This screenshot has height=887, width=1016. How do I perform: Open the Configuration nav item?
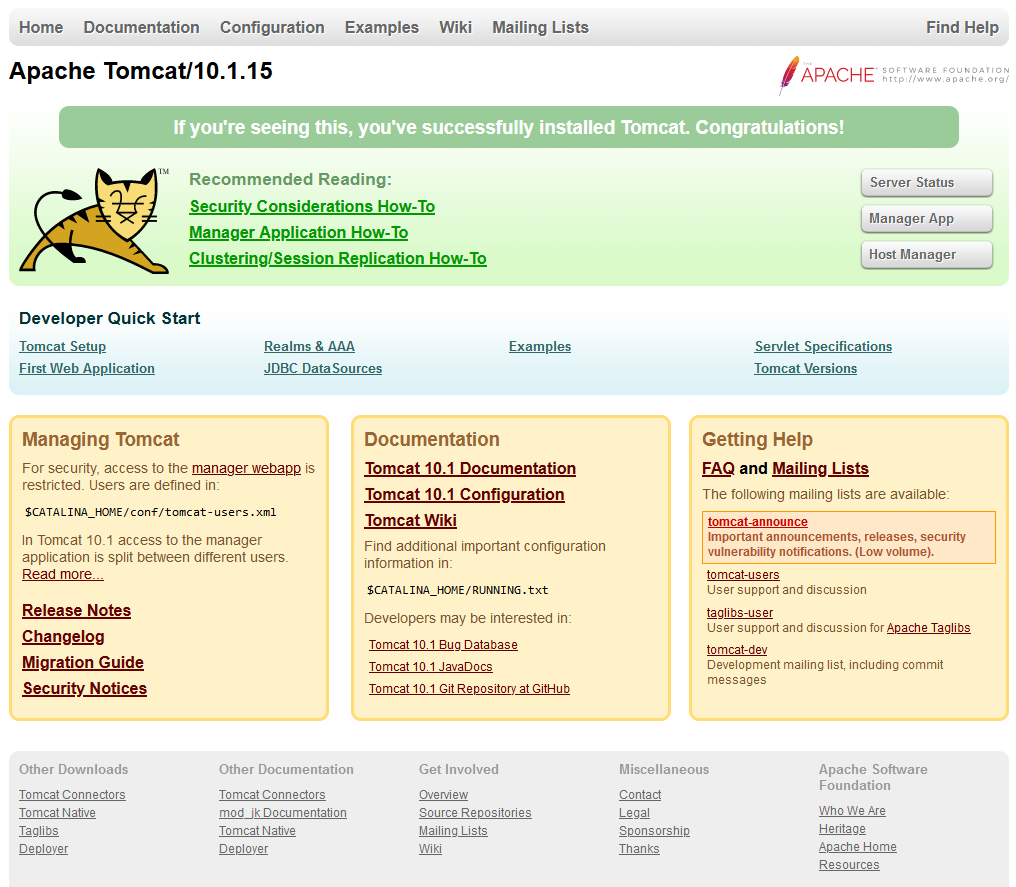point(272,28)
